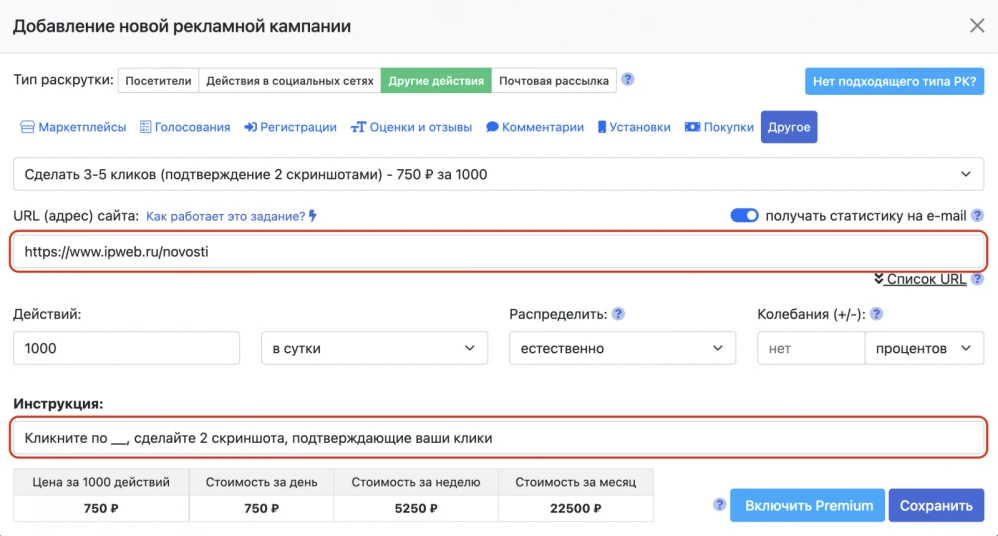Open the 'естественно' distribution dropdown

tap(622, 348)
